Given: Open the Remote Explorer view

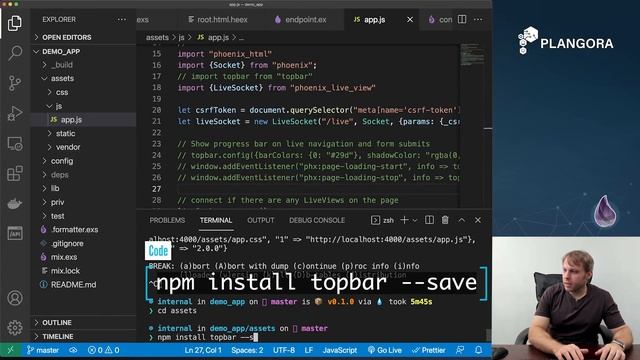Looking at the screenshot, I should click(15, 144).
